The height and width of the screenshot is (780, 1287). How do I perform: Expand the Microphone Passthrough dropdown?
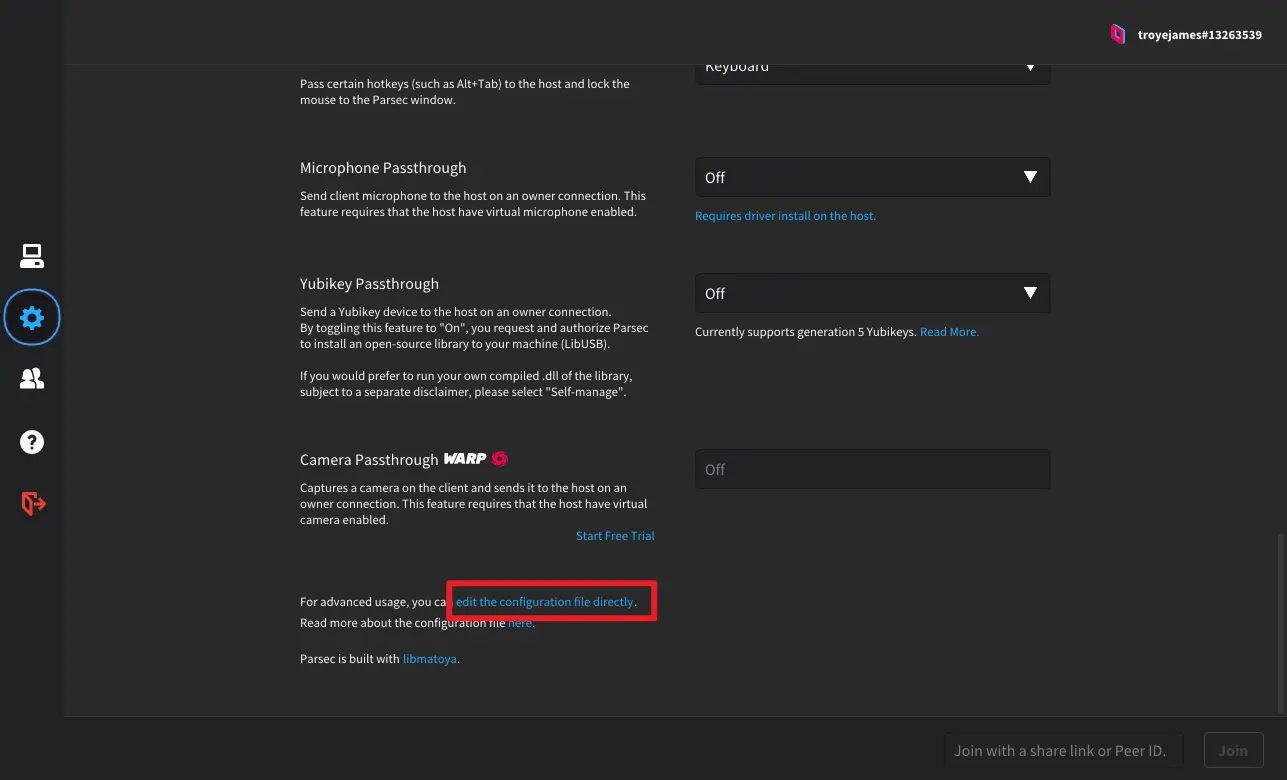pyautogui.click(x=871, y=177)
